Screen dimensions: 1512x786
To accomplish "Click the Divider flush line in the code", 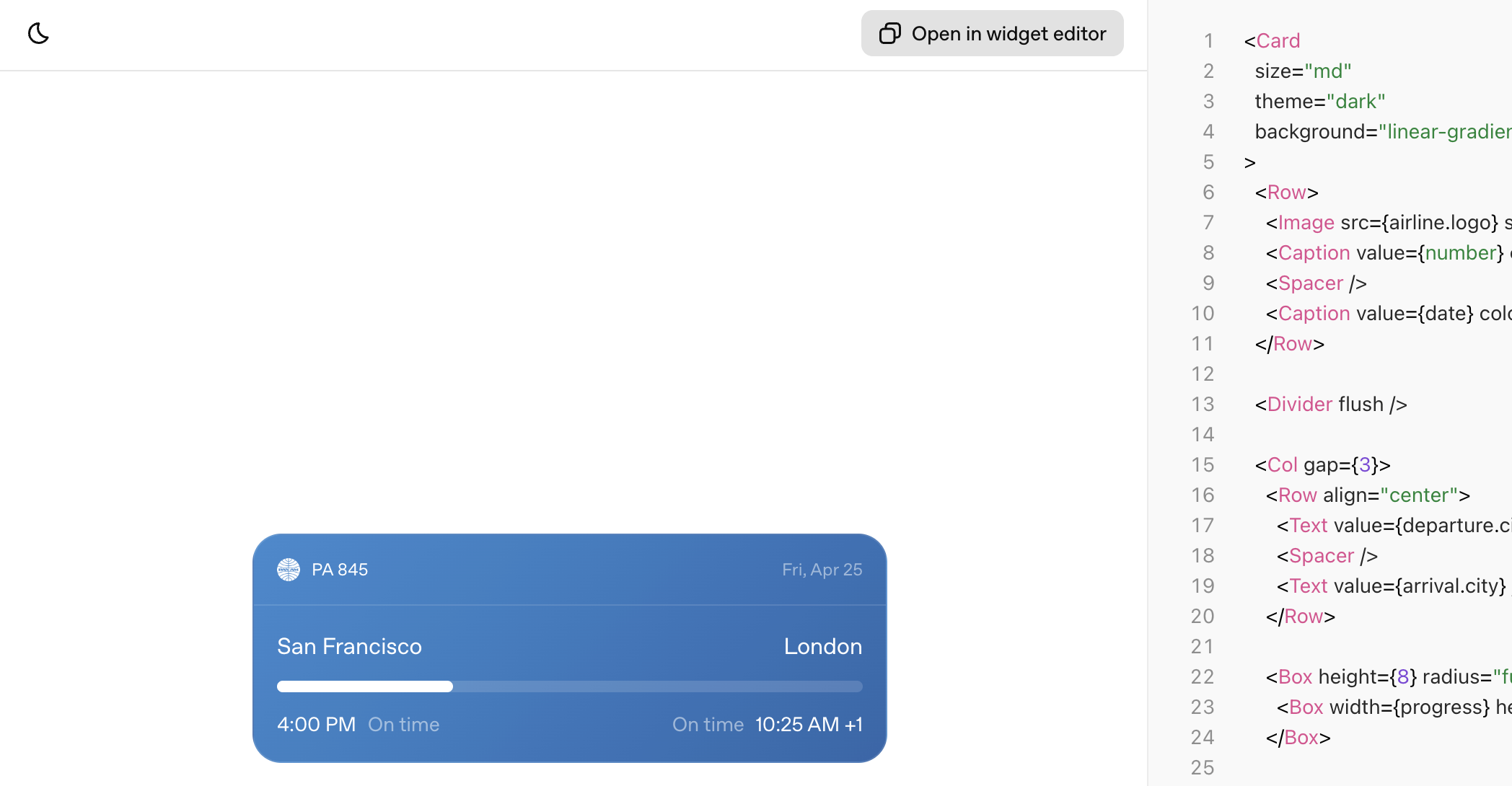I will click(x=1330, y=404).
